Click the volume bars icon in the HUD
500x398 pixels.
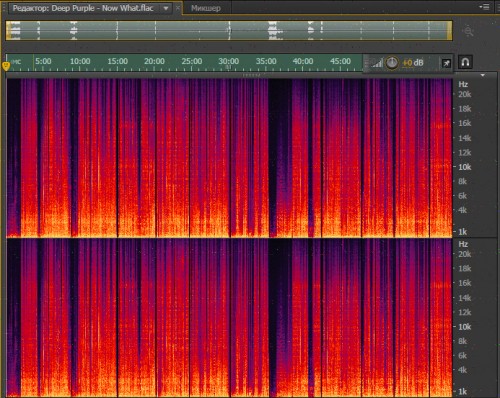point(377,63)
